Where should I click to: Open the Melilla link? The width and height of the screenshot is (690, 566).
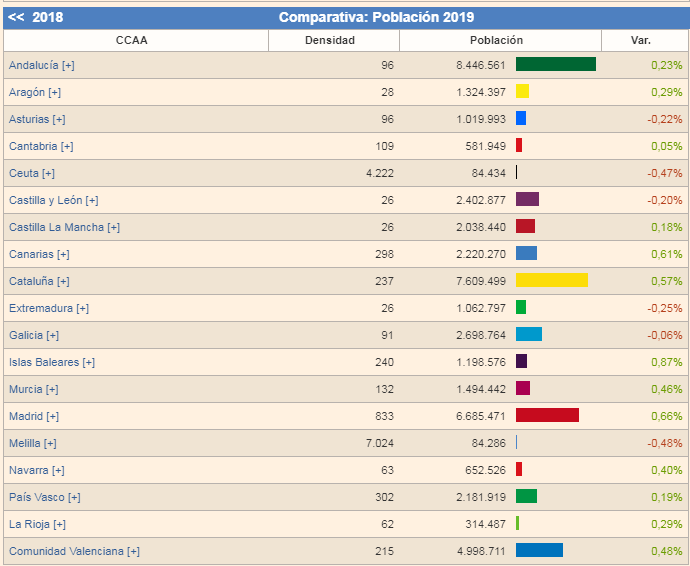[24, 443]
